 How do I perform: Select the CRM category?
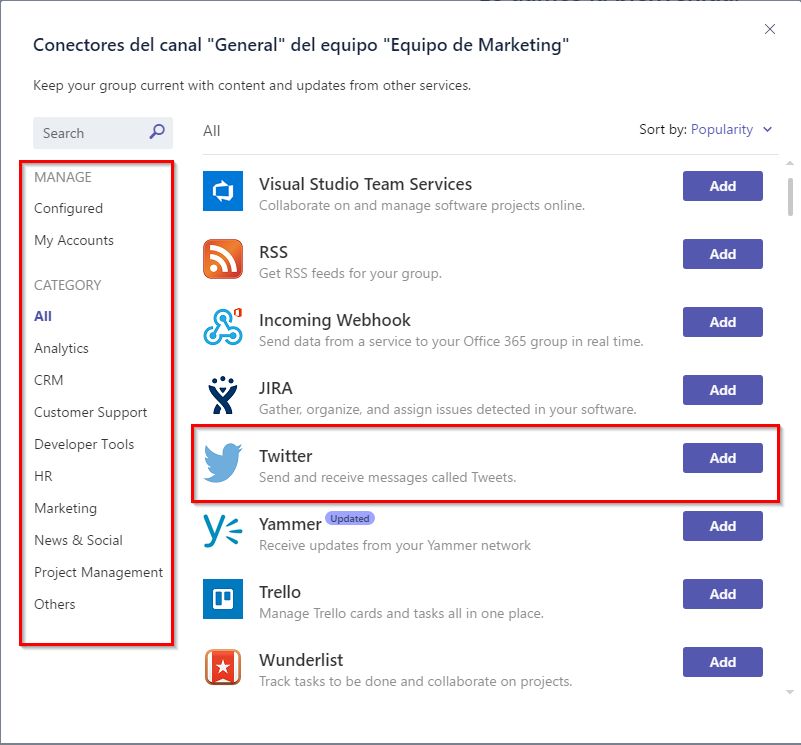pos(49,380)
